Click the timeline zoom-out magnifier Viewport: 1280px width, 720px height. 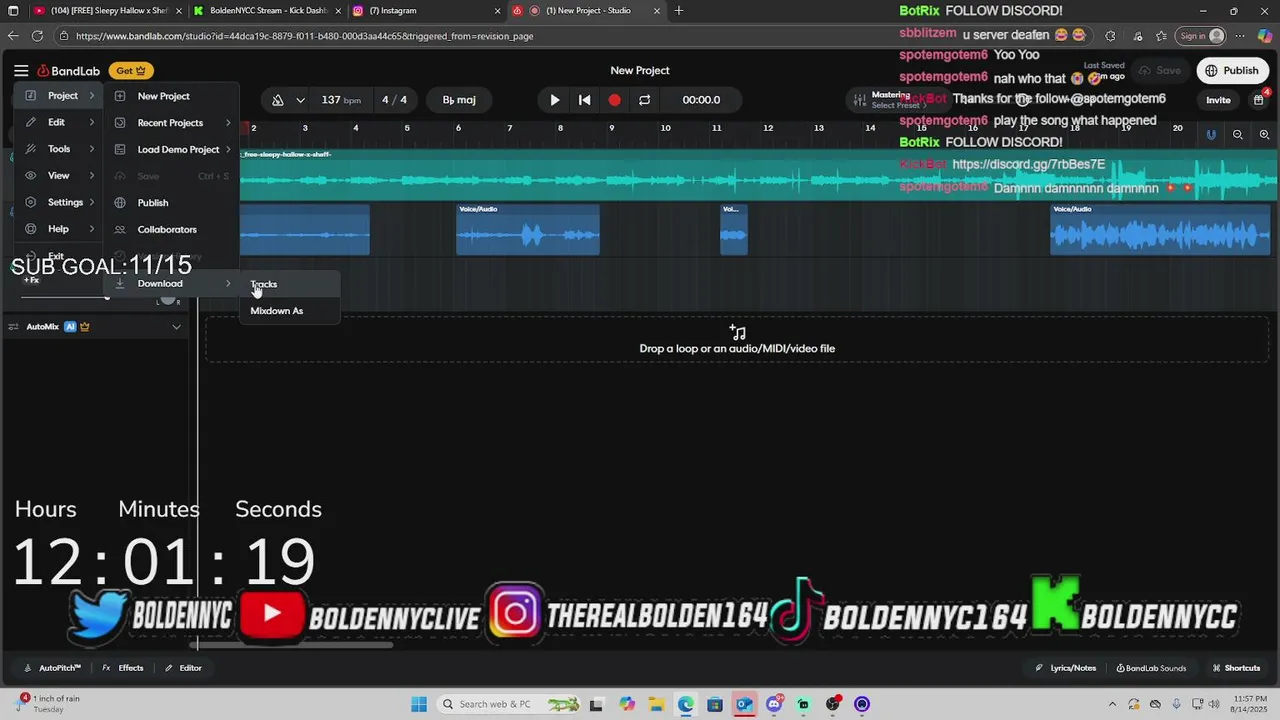(x=1238, y=135)
